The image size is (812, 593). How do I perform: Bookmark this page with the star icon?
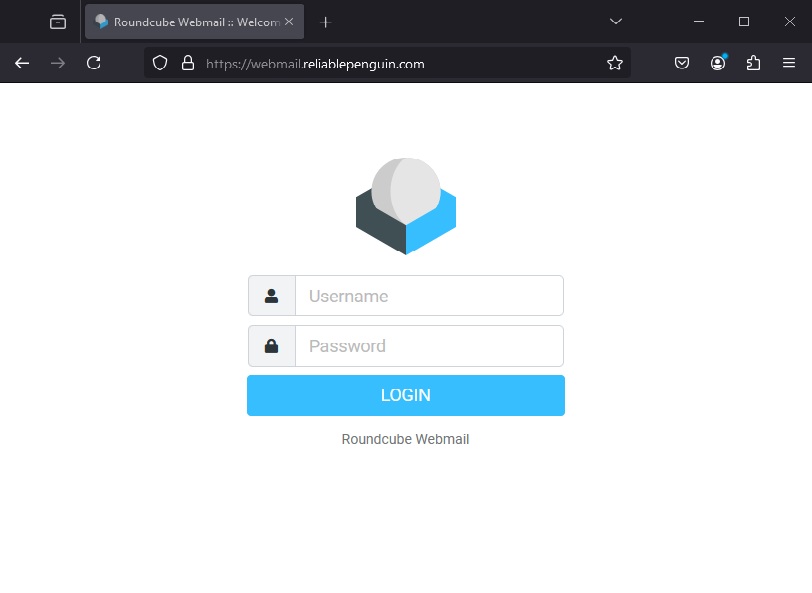pyautogui.click(x=615, y=63)
